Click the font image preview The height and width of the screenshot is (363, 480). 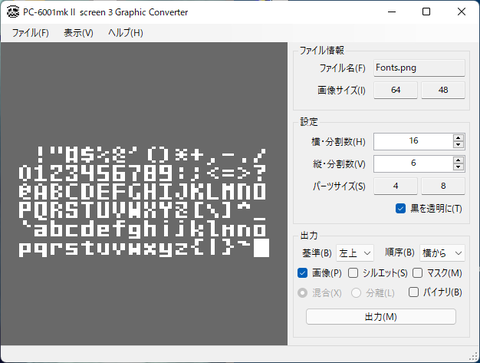click(144, 194)
